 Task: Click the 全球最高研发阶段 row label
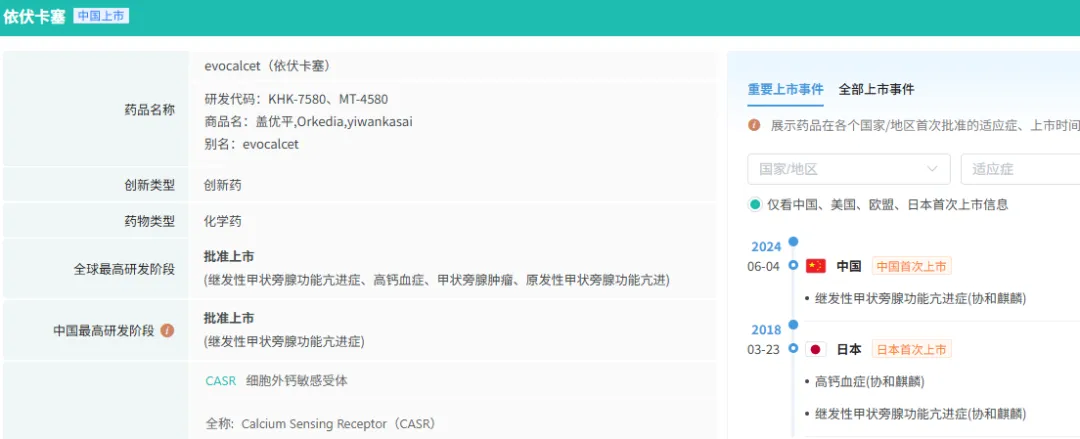point(124,269)
